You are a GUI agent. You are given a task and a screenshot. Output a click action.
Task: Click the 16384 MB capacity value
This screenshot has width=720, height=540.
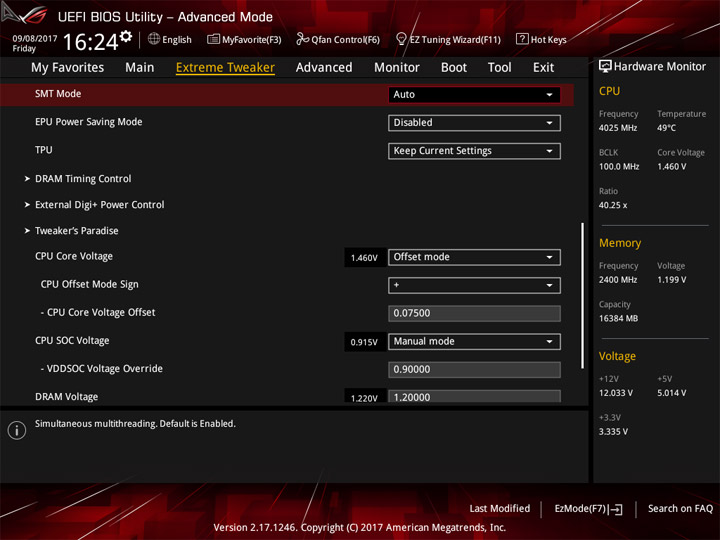[x=618, y=319]
